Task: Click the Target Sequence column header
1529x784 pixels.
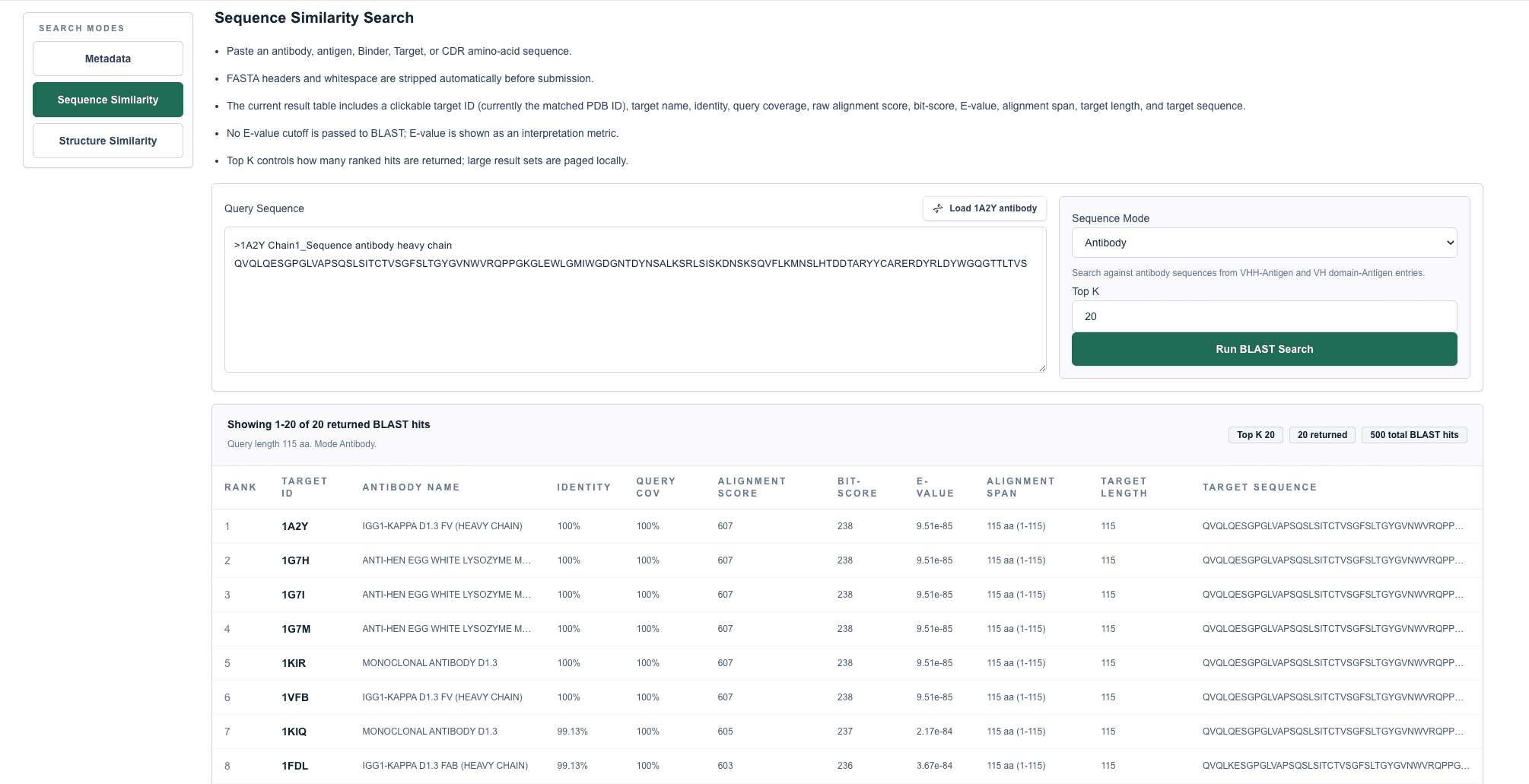Action: point(1260,487)
